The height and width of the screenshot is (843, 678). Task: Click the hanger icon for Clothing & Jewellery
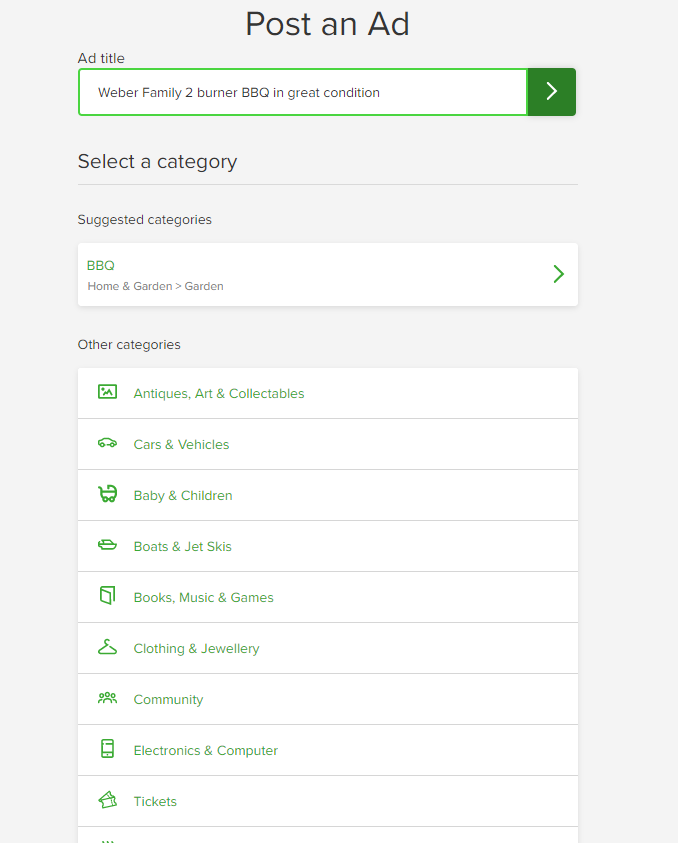pos(108,647)
